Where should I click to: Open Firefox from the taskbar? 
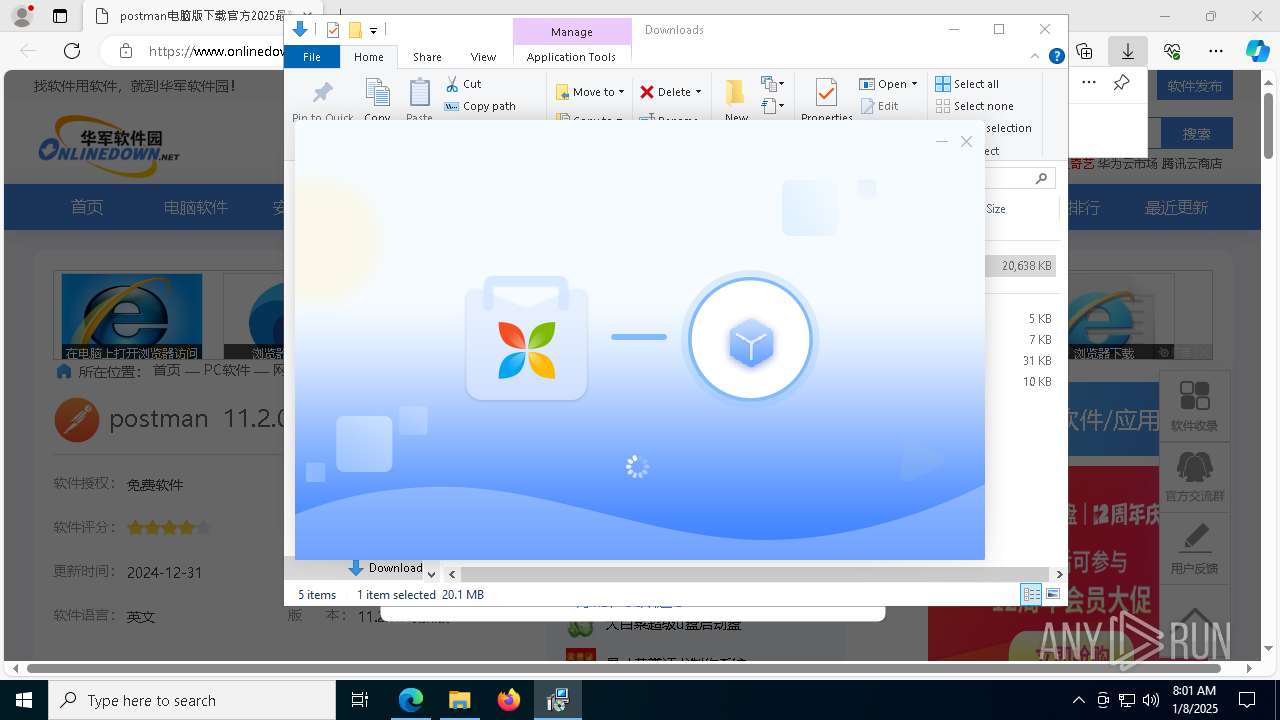click(509, 700)
